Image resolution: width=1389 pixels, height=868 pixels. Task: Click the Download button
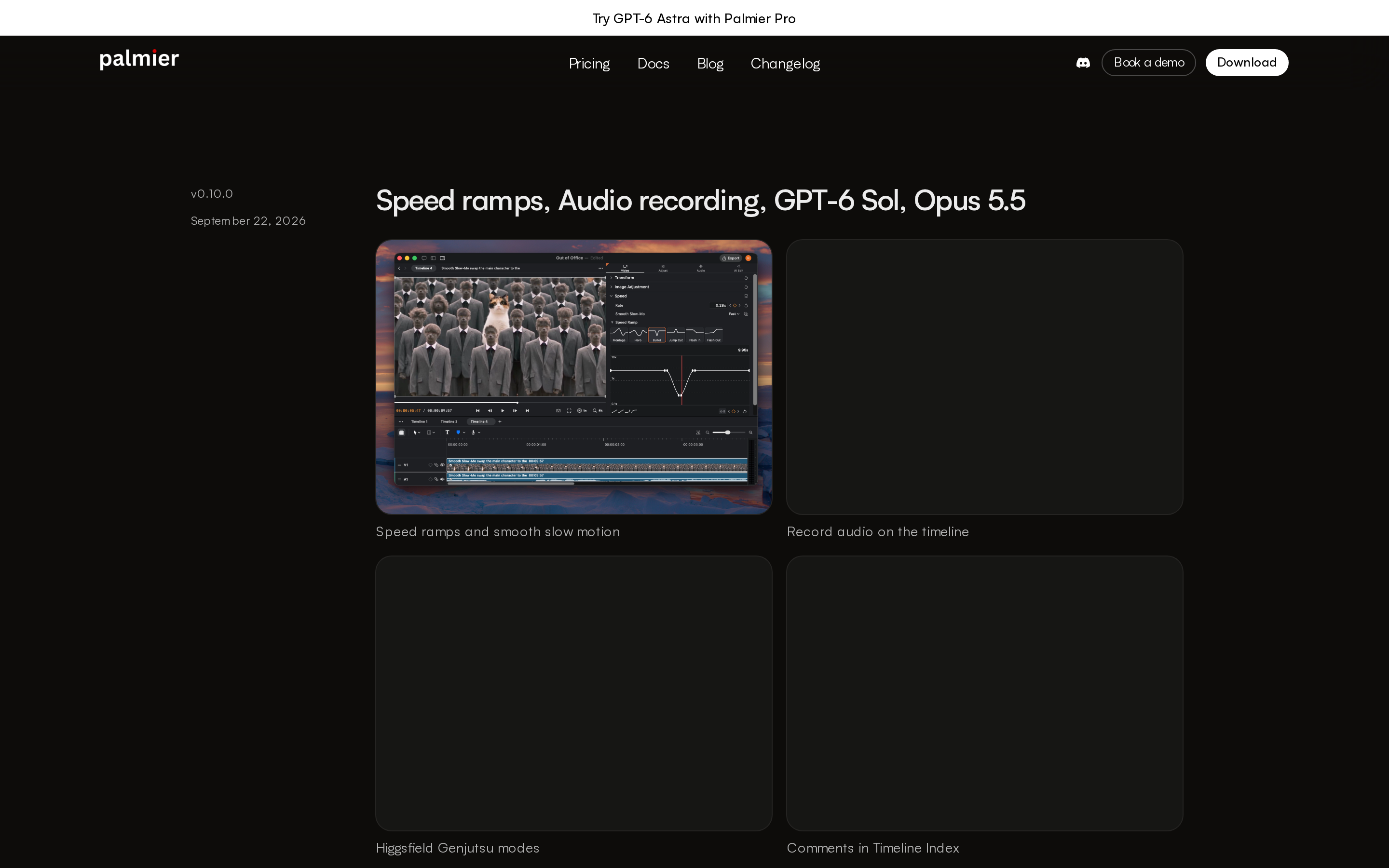coord(1247,63)
